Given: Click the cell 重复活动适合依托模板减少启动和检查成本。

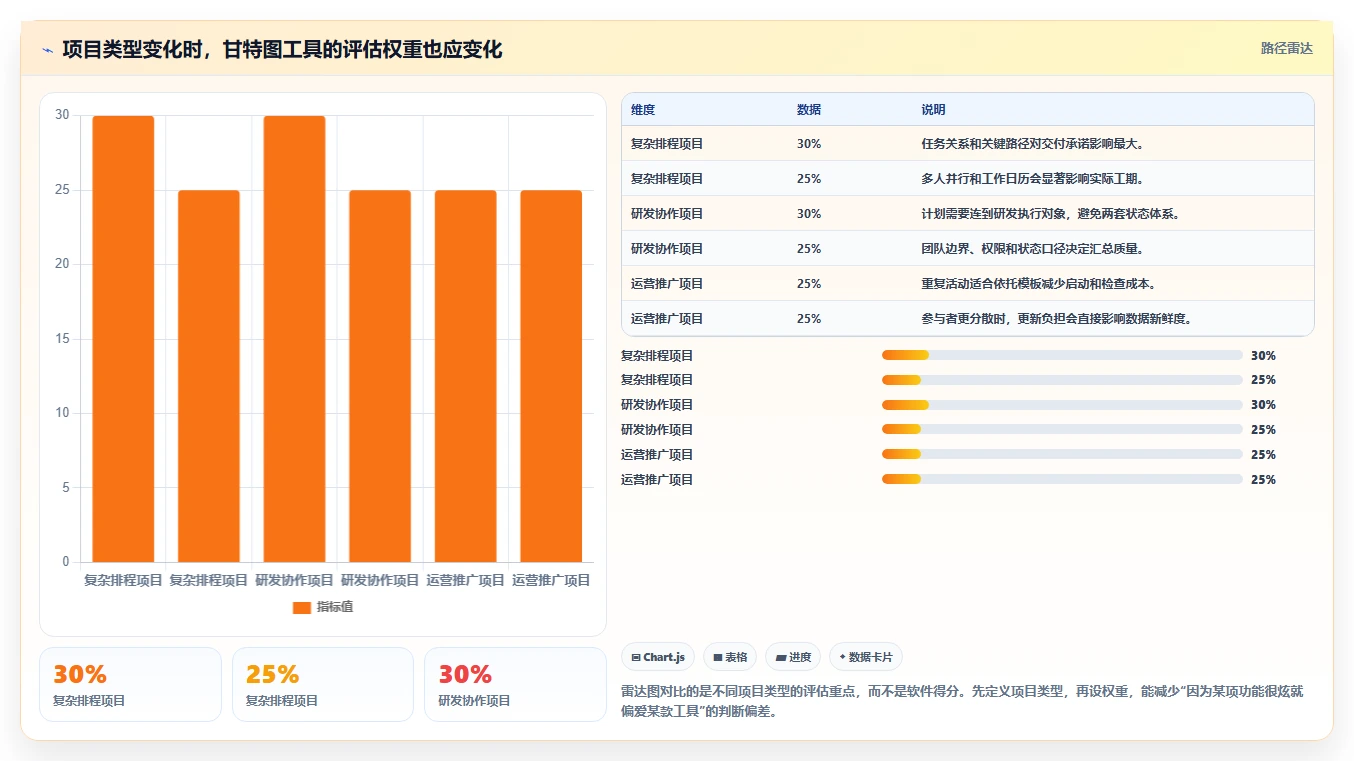Looking at the screenshot, I should [x=1039, y=284].
